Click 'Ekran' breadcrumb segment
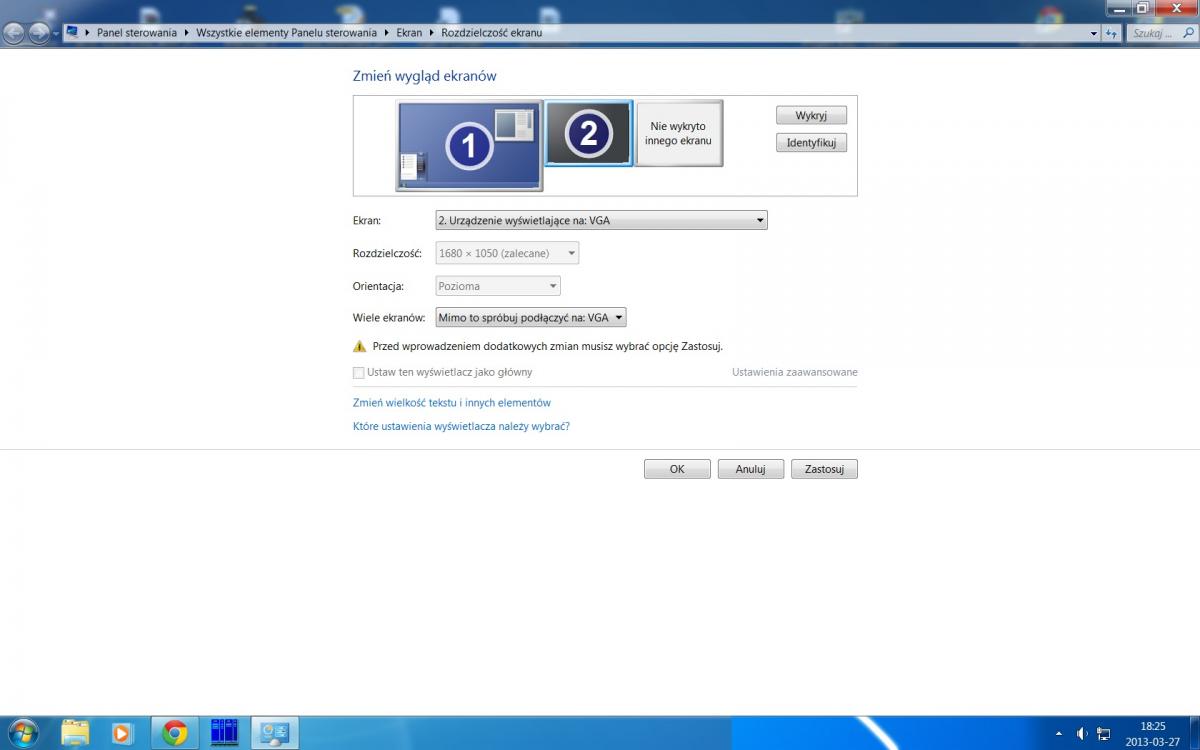This screenshot has height=750, width=1200. pos(409,33)
